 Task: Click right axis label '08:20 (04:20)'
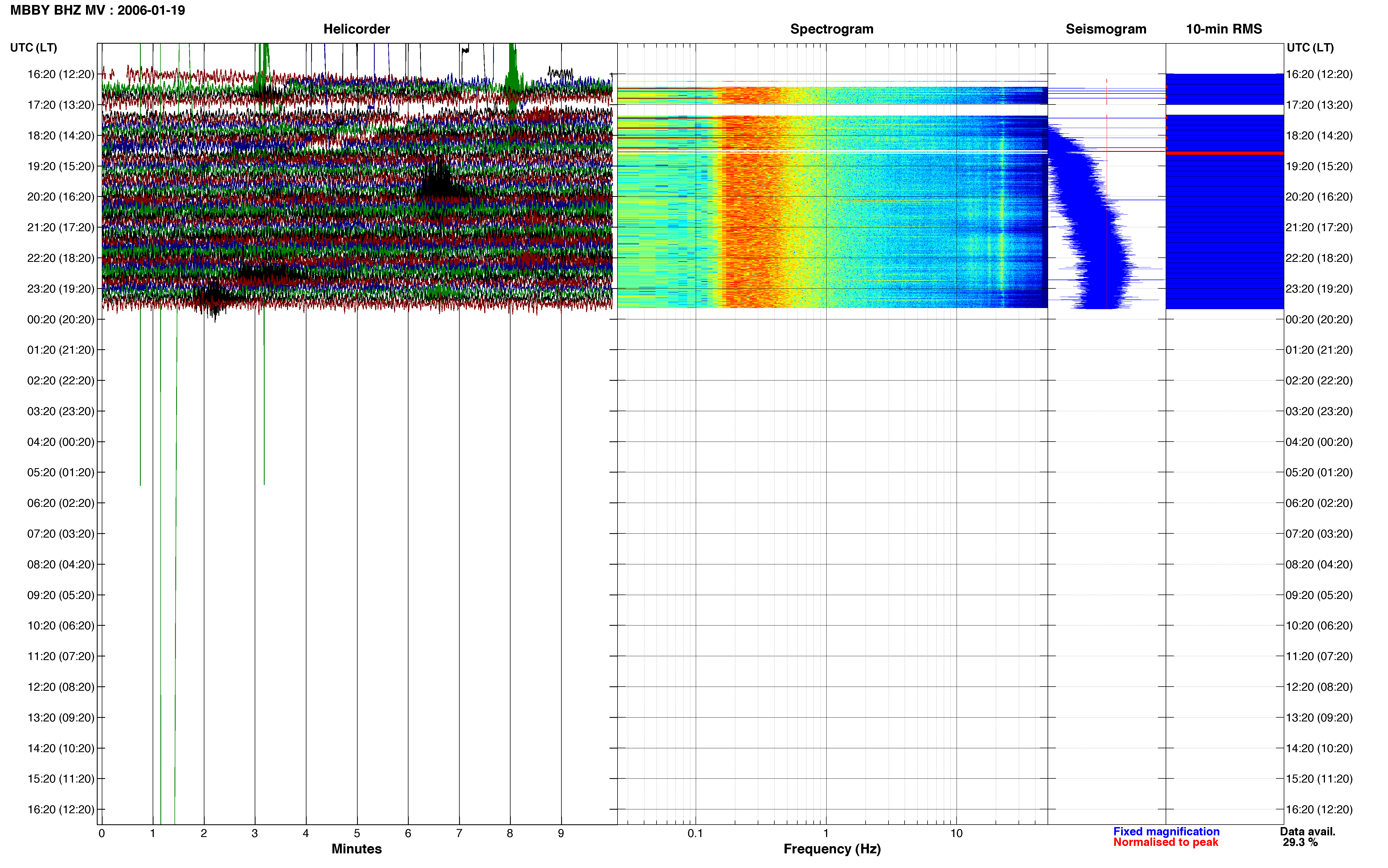click(x=1319, y=564)
